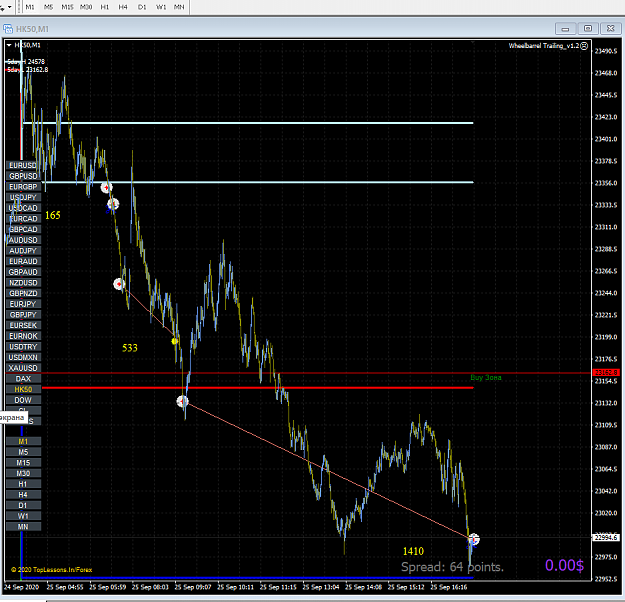Switch chart to EURUSD symbol button
The width and height of the screenshot is (625, 602).
(23, 165)
